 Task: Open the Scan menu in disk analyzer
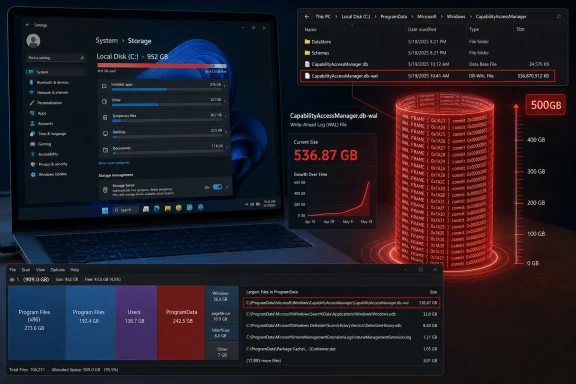coord(26,270)
